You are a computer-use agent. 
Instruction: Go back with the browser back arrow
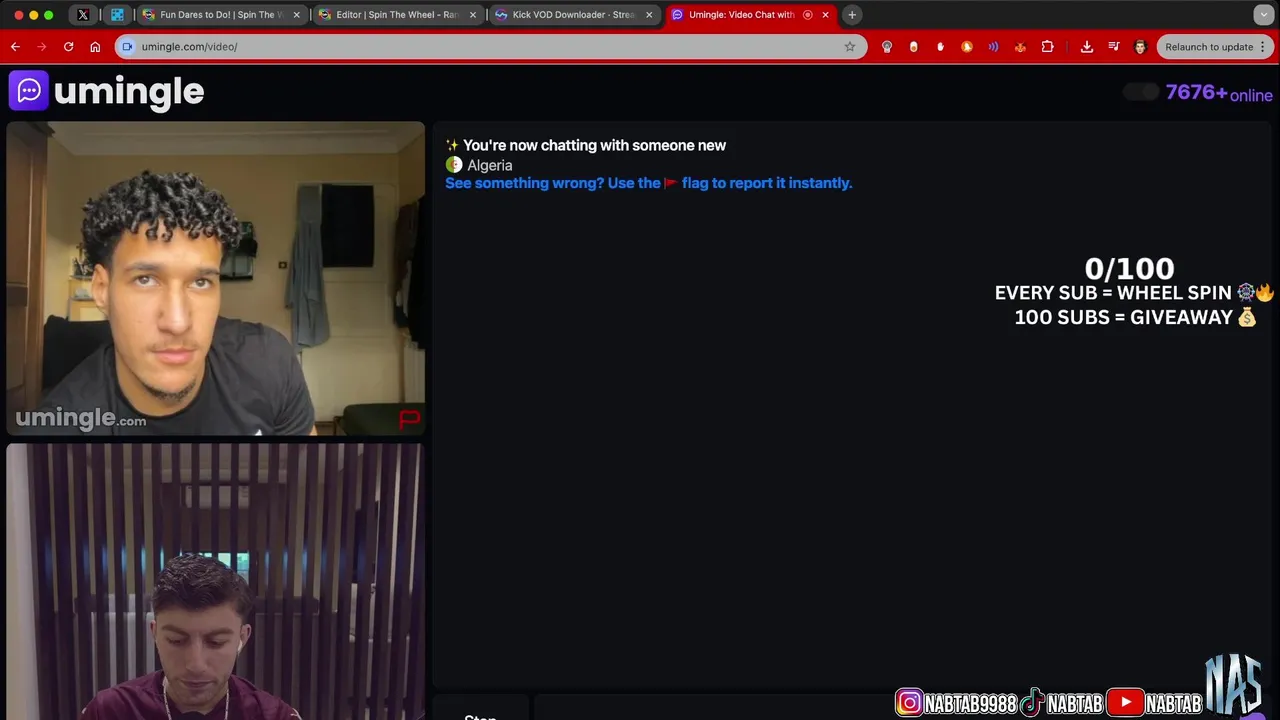15,47
